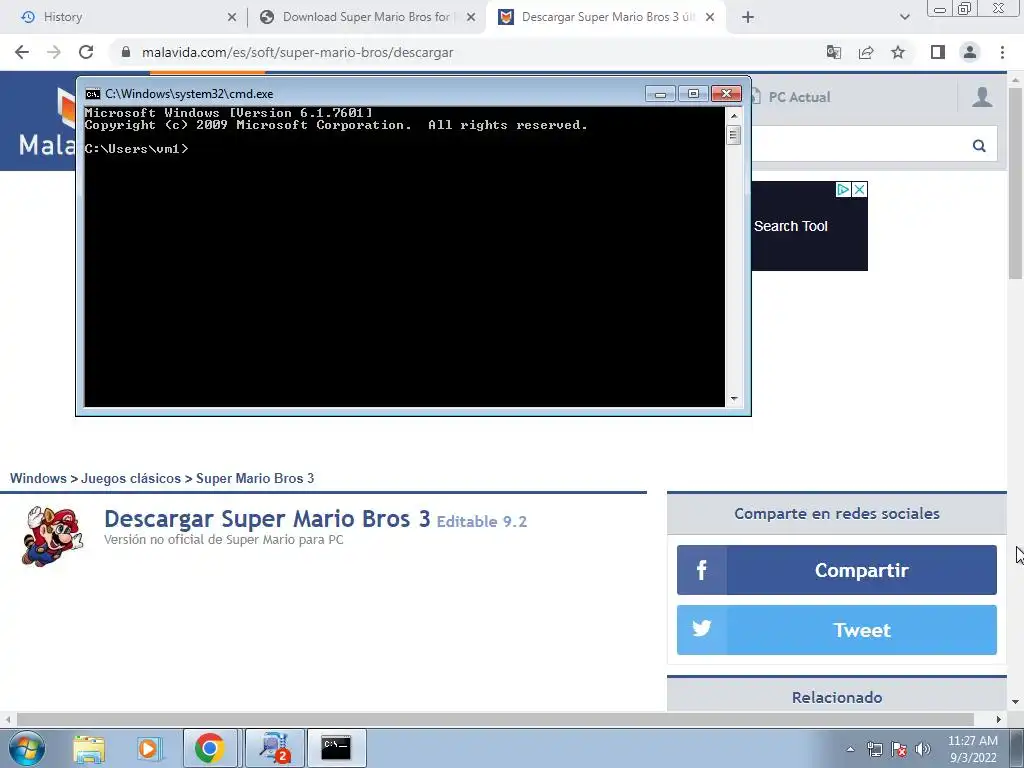Screen dimensions: 1024x768
Task: Click the Comparte en redes sociales header
Action: pyautogui.click(x=837, y=513)
